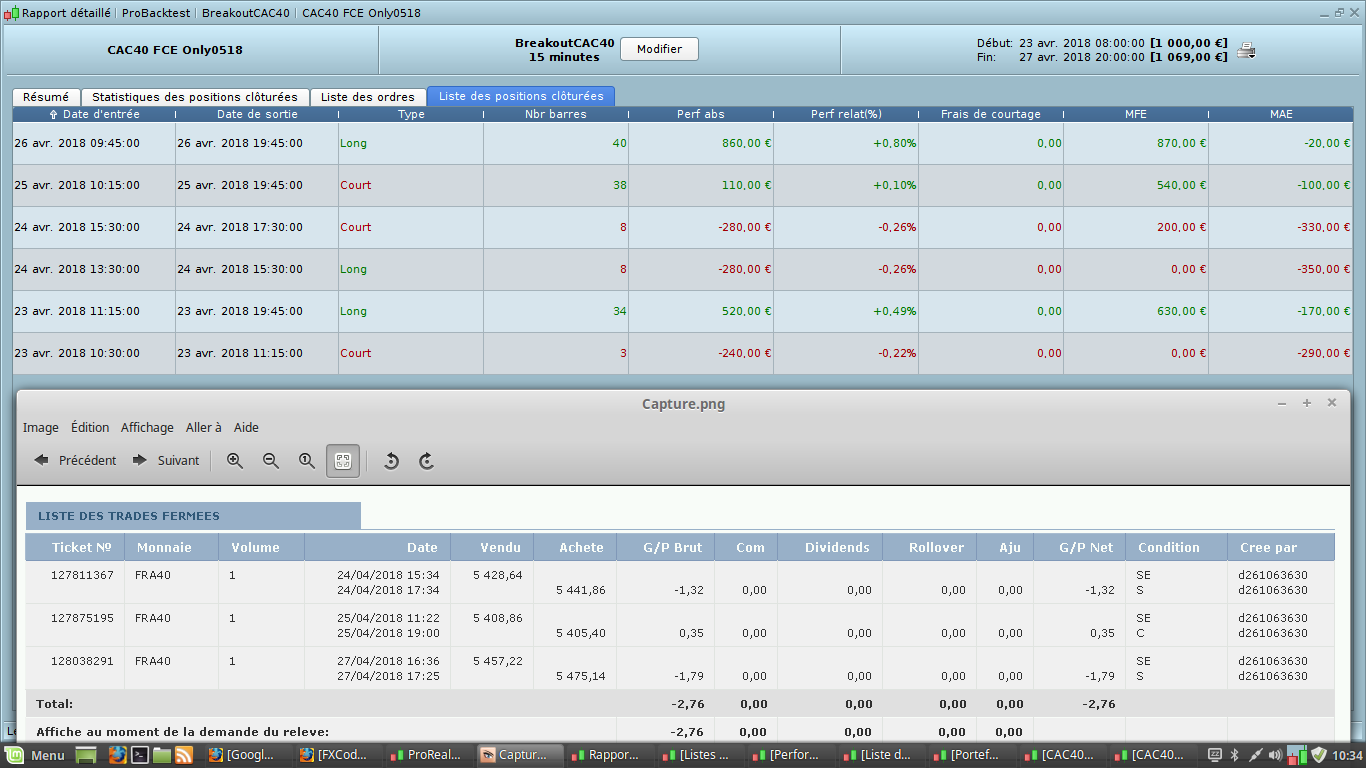Image resolution: width=1366 pixels, height=768 pixels.
Task: Open the Édition menu in image viewer
Action: [x=90, y=427]
